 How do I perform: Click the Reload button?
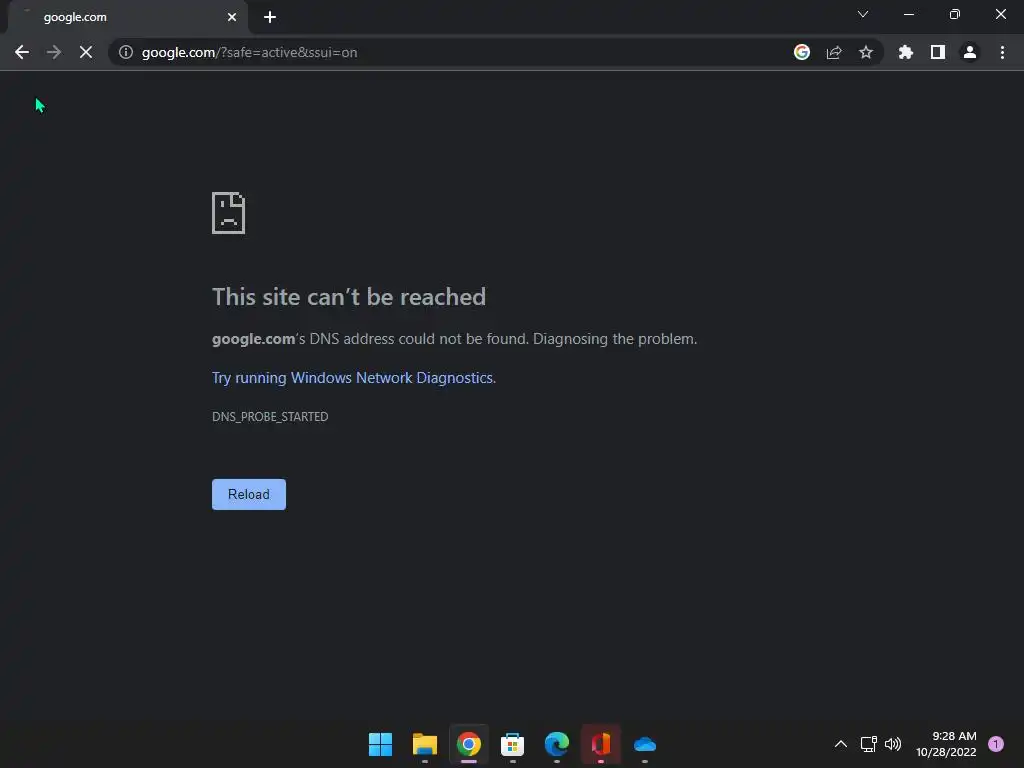click(x=249, y=494)
